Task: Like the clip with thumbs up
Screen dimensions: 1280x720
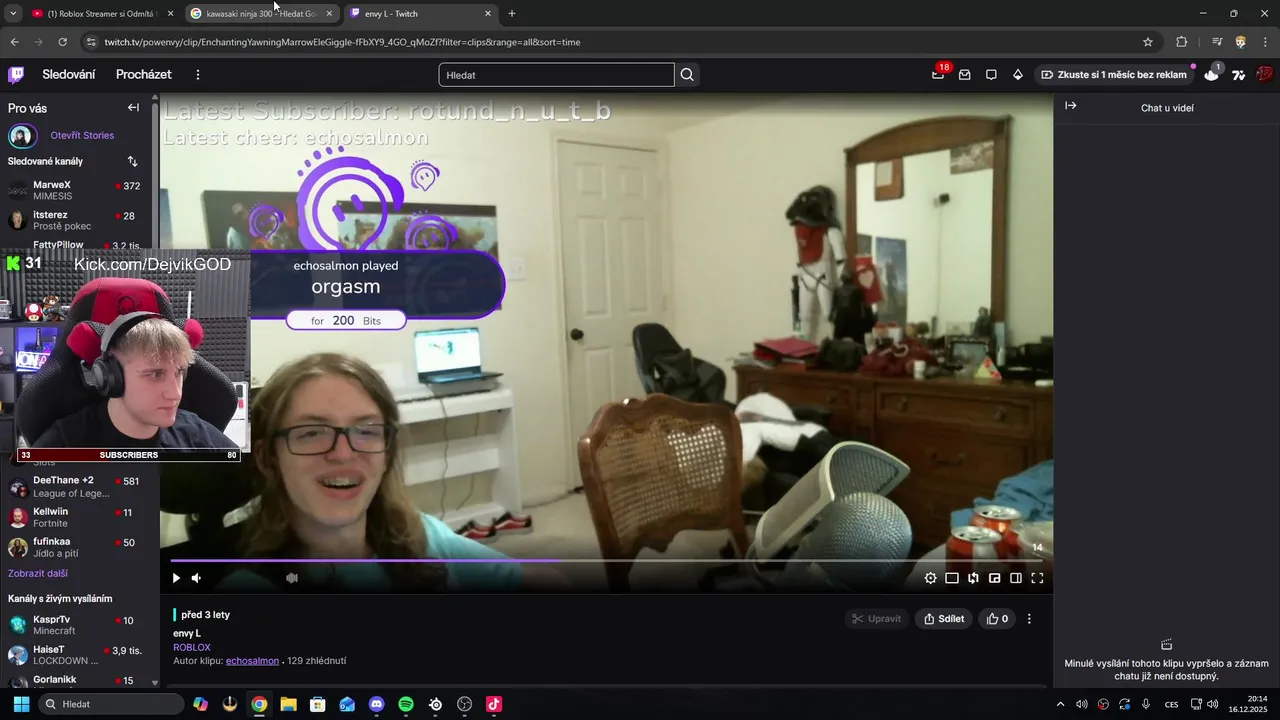Action: point(998,619)
